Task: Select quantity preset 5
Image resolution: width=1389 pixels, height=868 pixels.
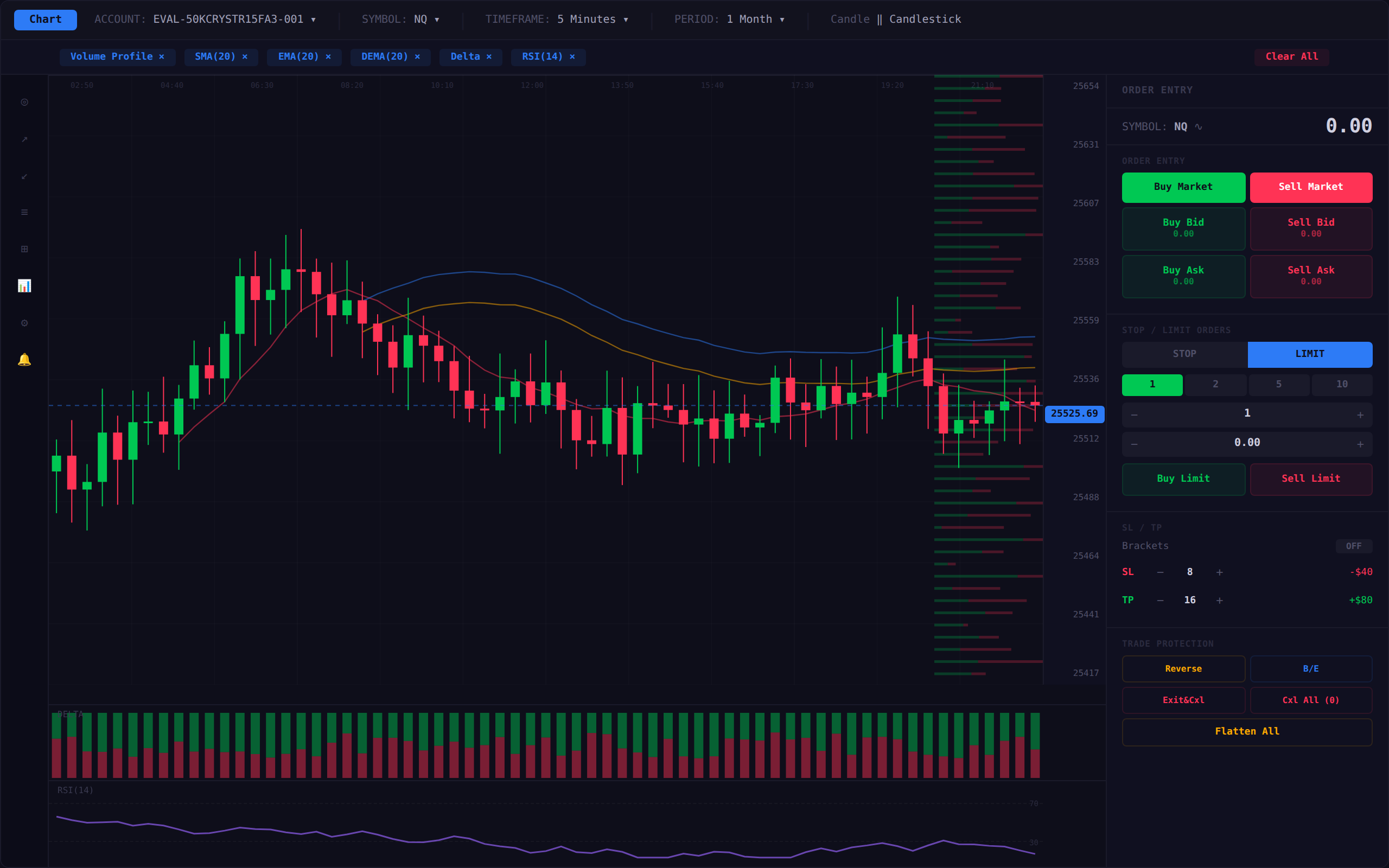Action: click(1279, 385)
